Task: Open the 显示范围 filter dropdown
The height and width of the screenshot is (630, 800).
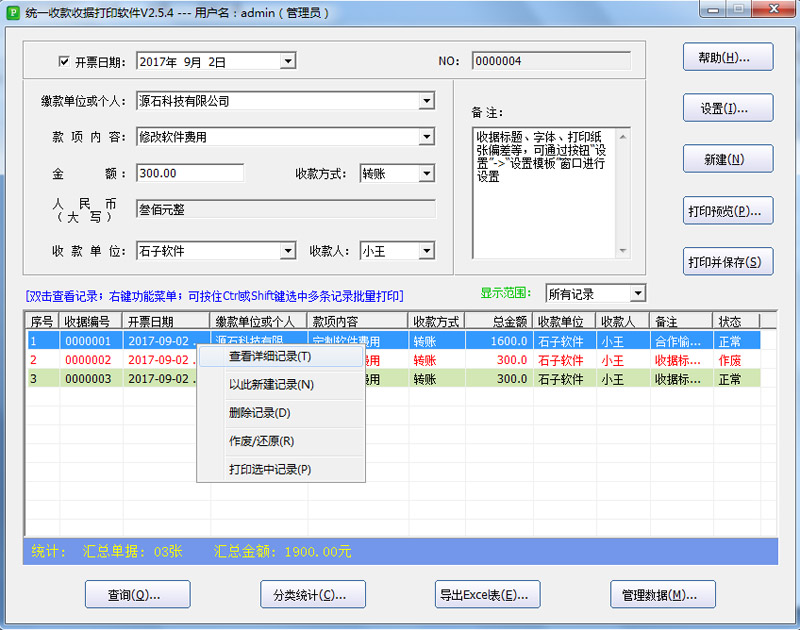Action: click(x=637, y=294)
